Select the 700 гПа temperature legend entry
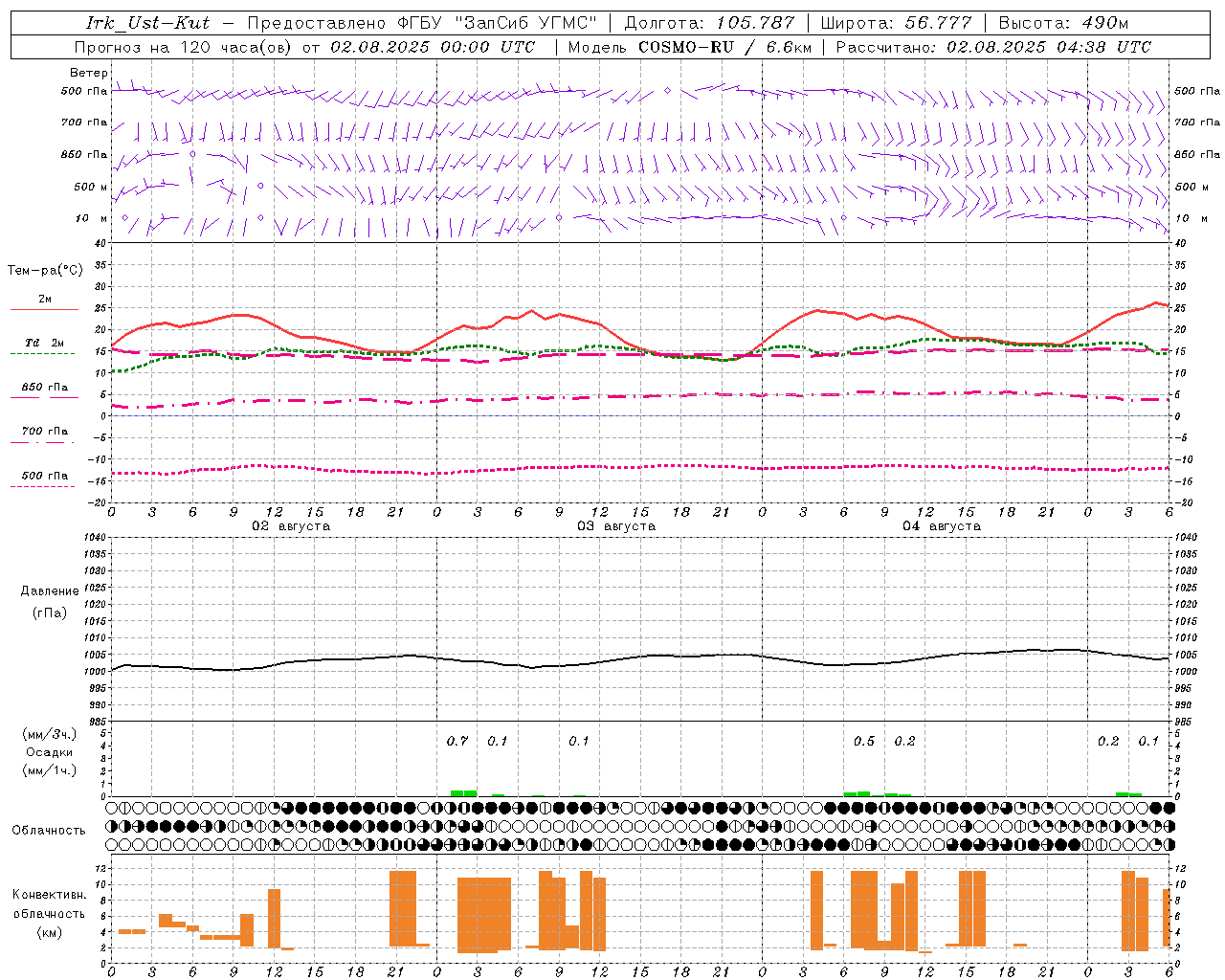The image size is (1225, 980). 45,431
